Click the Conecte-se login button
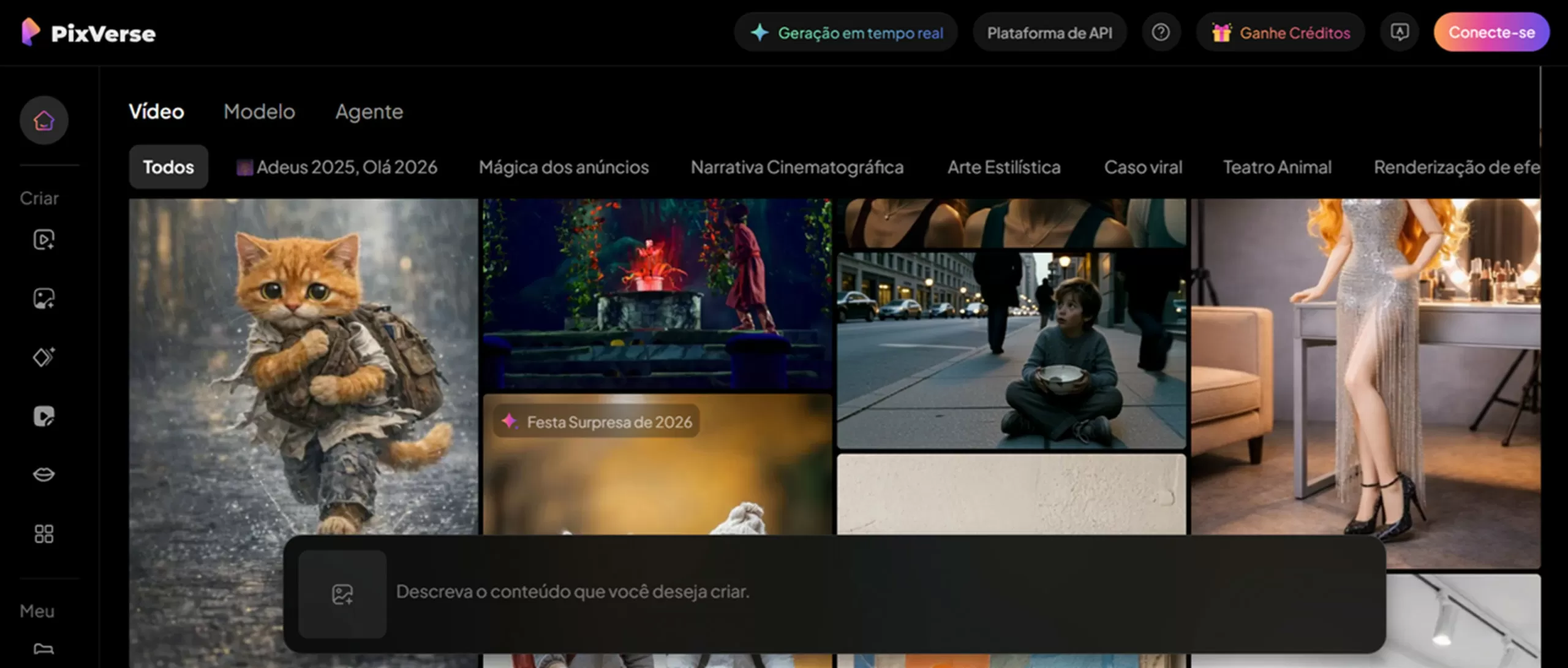The height and width of the screenshot is (668, 1568). [1491, 32]
